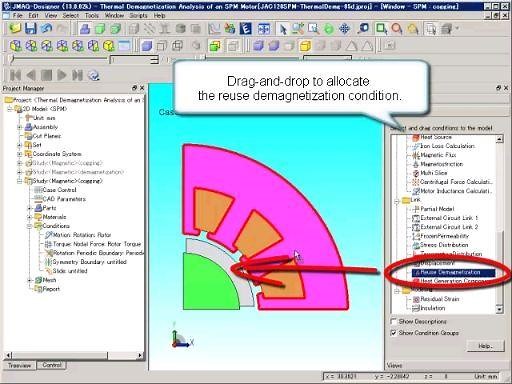512x384 pixels.
Task: Open the Tools menu
Action: click(x=92, y=15)
